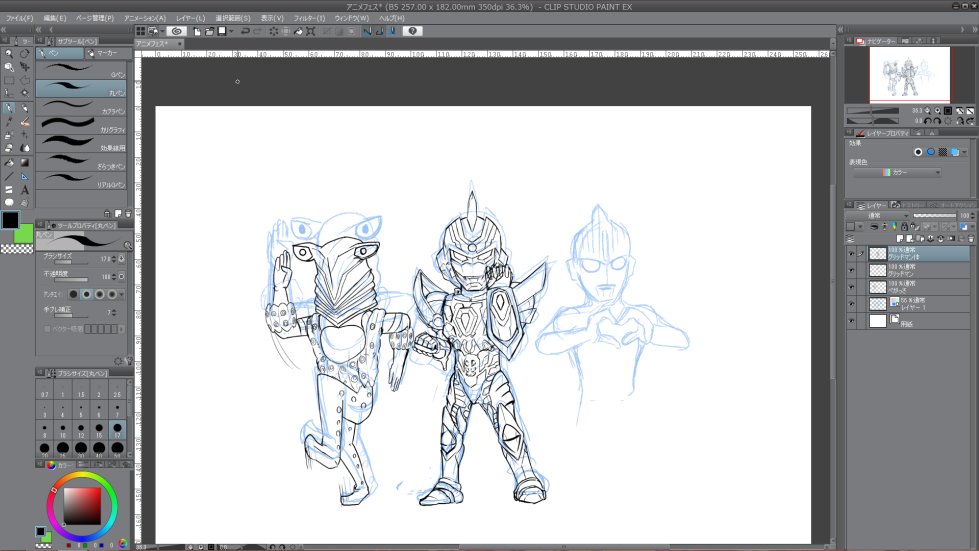Select the Frame border tool
Image resolution: width=979 pixels, height=551 pixels.
pos(9,190)
